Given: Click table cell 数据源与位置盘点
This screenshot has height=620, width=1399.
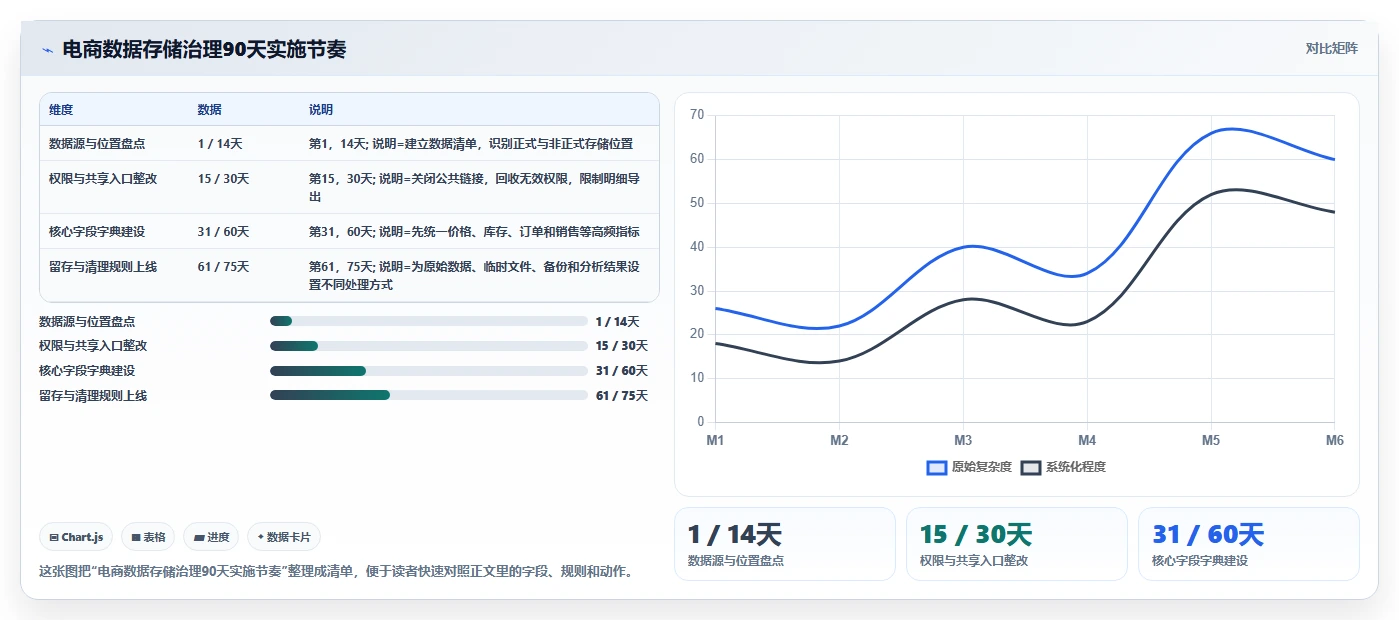Looking at the screenshot, I should point(97,143).
